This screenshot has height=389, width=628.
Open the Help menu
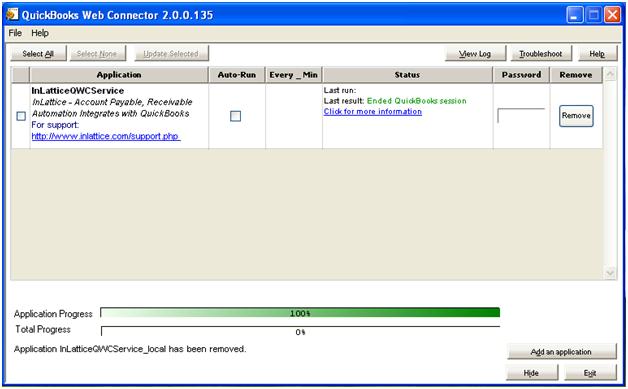click(x=40, y=33)
